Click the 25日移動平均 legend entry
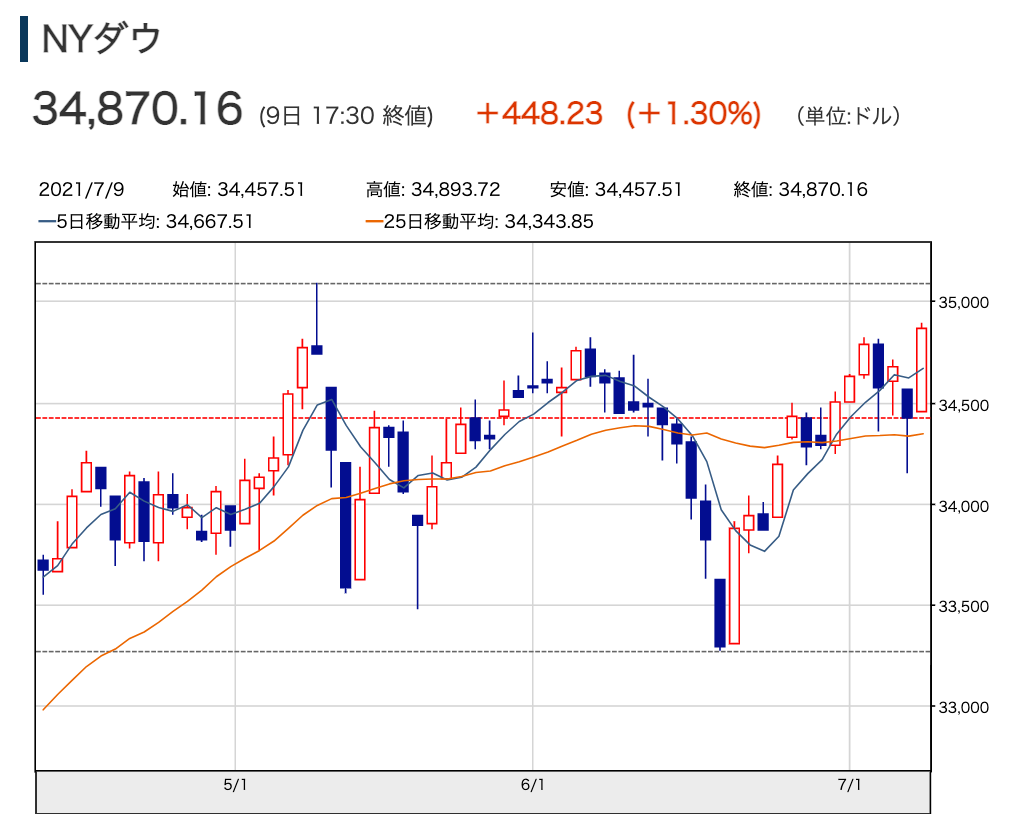This screenshot has height=832, width=1022. point(480,222)
